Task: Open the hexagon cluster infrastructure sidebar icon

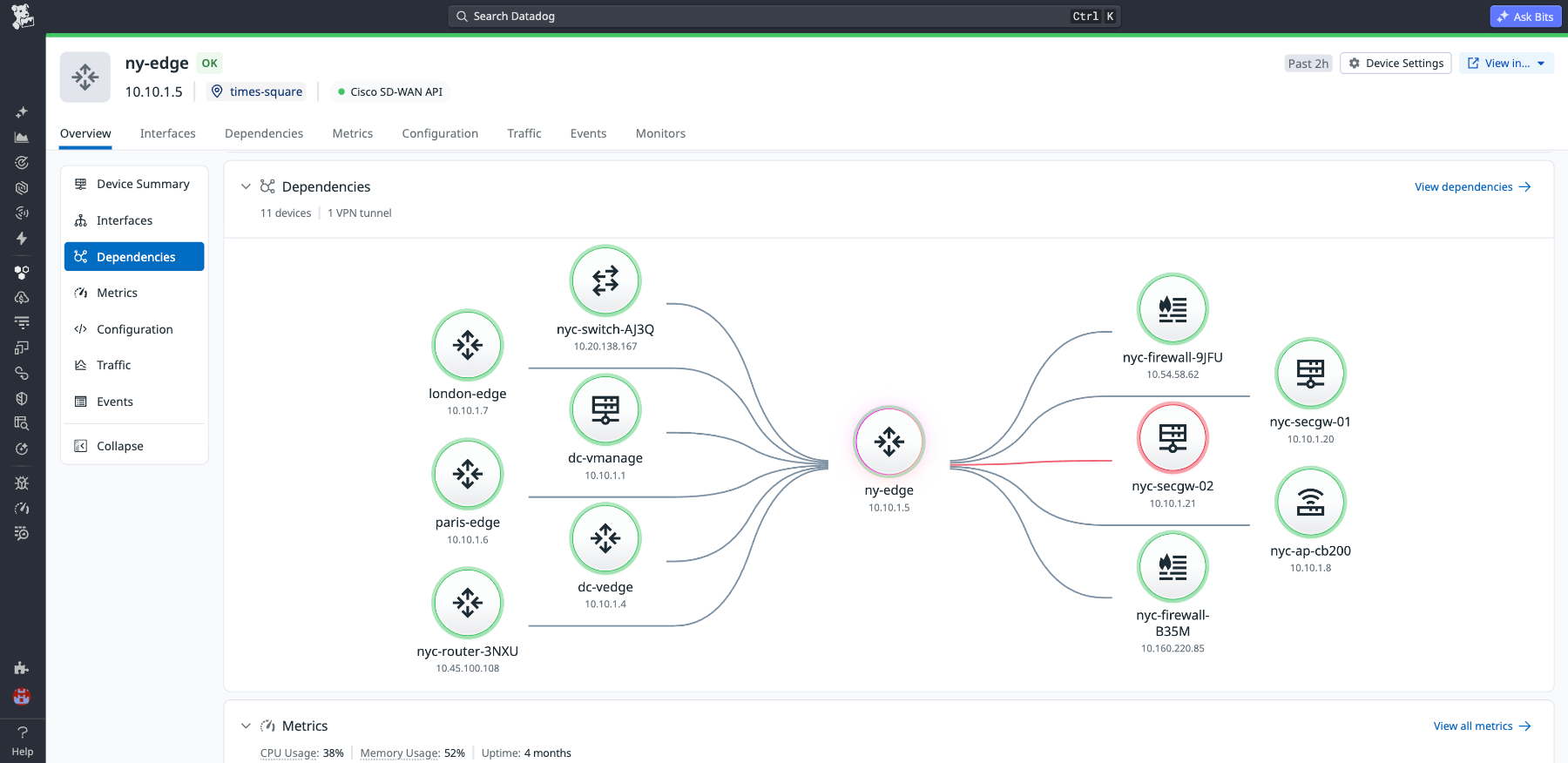Action: (22, 273)
